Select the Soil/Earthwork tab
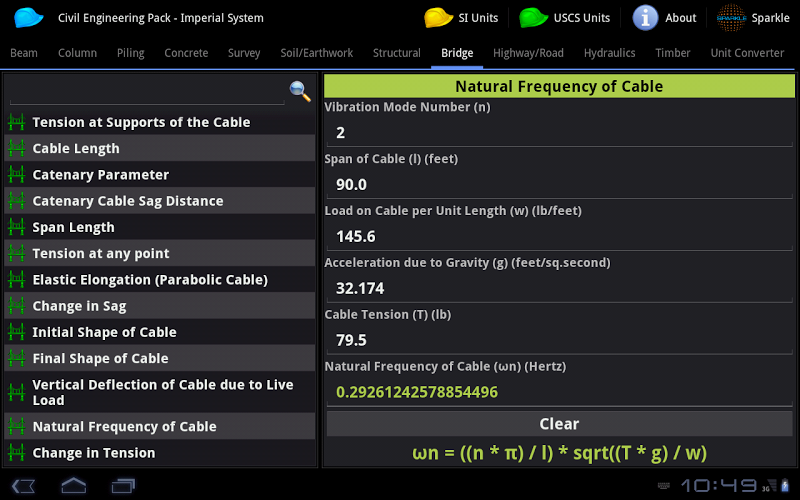Image resolution: width=800 pixels, height=500 pixels. 316,53
